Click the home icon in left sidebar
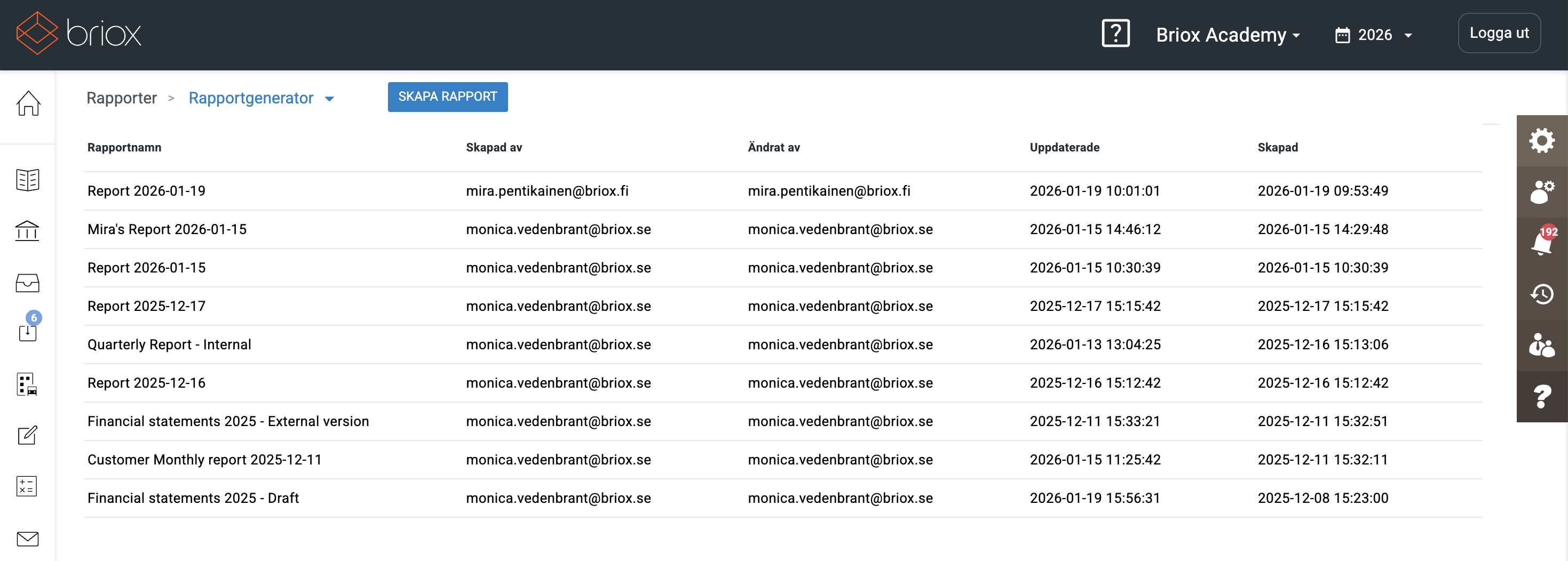1568x561 pixels. click(28, 103)
